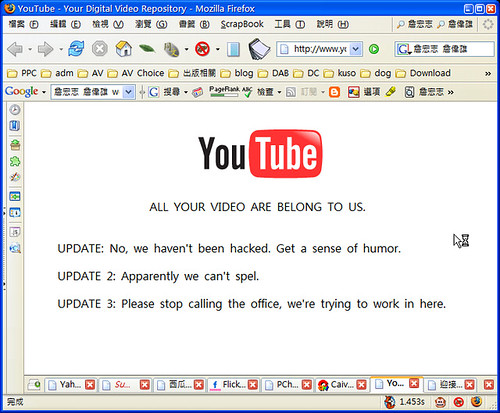Click the Google search box in the navigation bar
Viewport: 500px width, 413px height.
[x=444, y=49]
